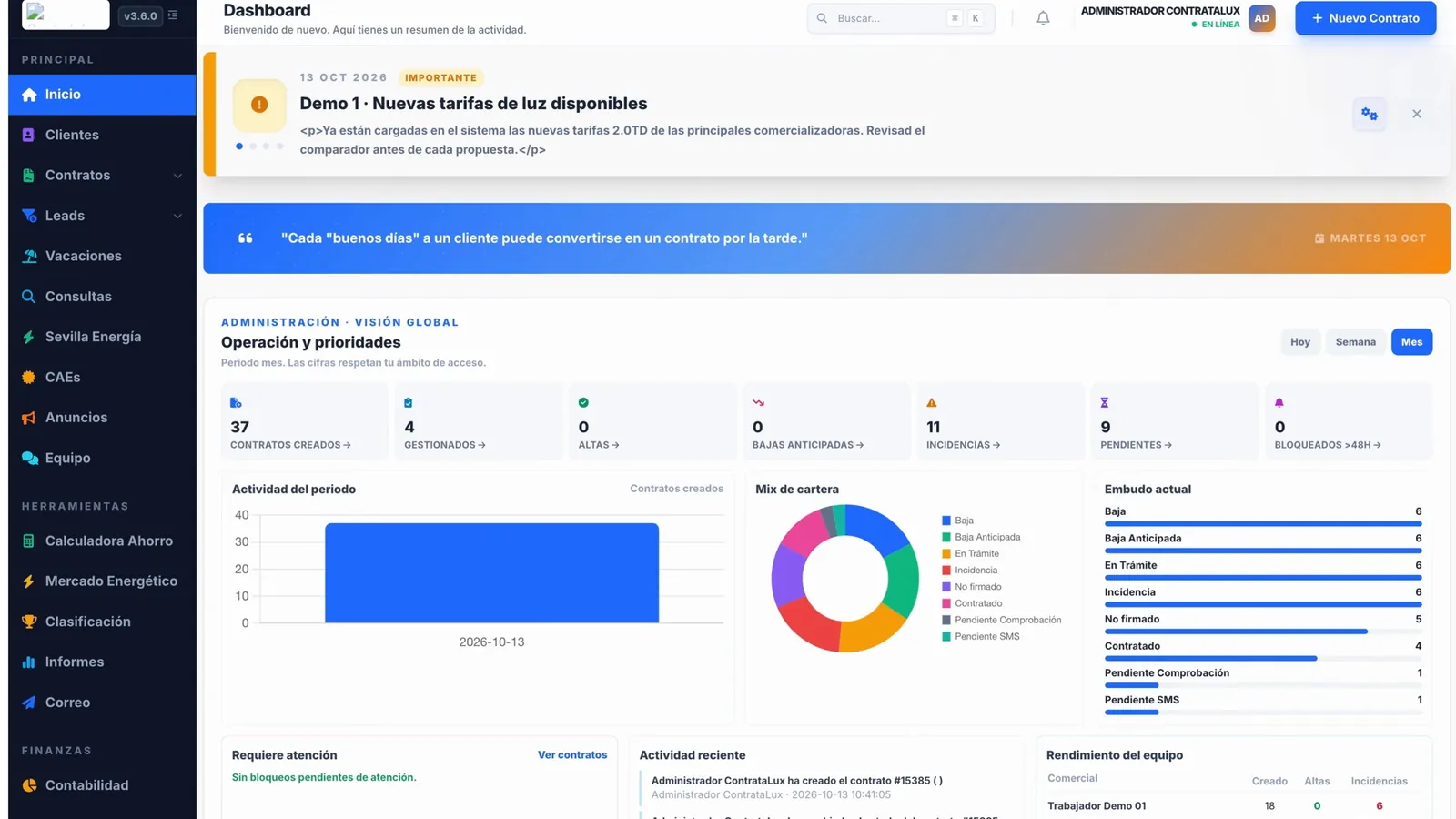Screen dimensions: 1456x819
Task: Click the AD user avatar
Action: click(x=1261, y=18)
